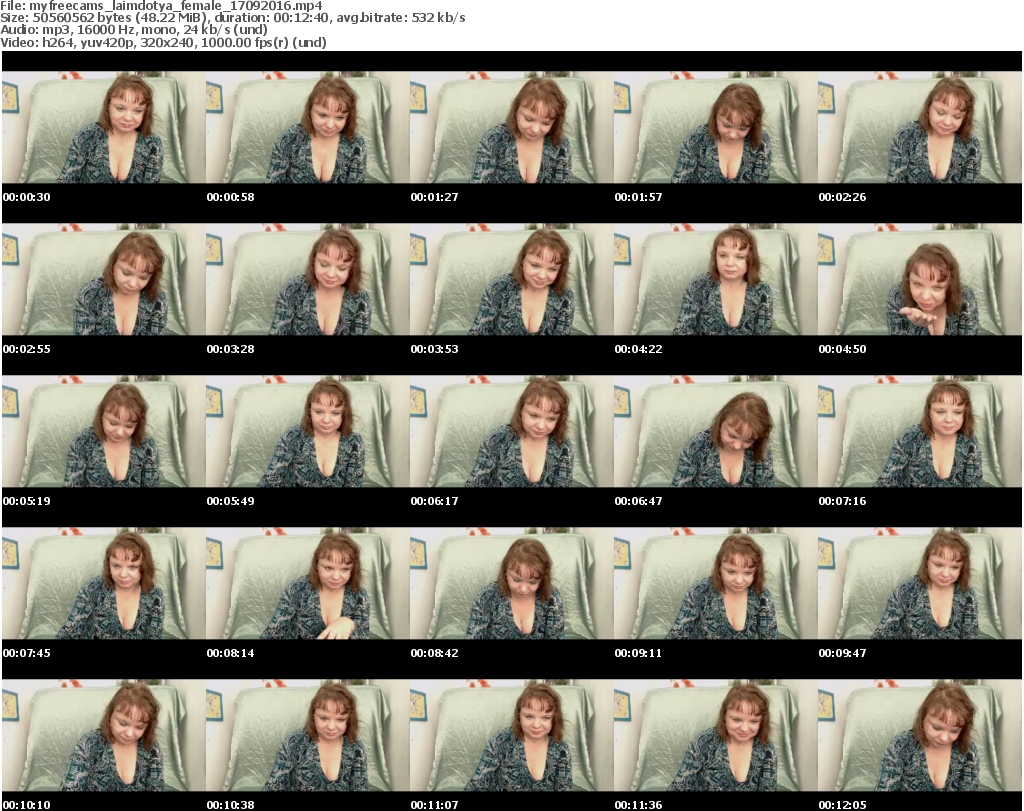Select the thumbnail above timestamp 00:11:07
This screenshot has width=1024, height=811.
(511, 735)
